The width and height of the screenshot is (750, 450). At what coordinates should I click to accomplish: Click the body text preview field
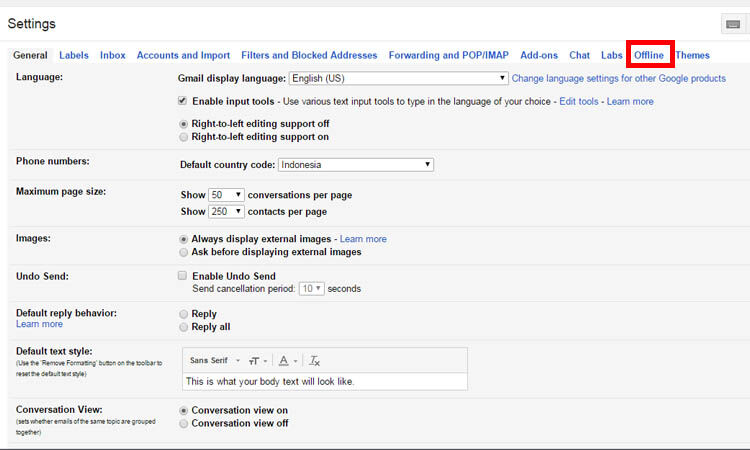tap(325, 382)
